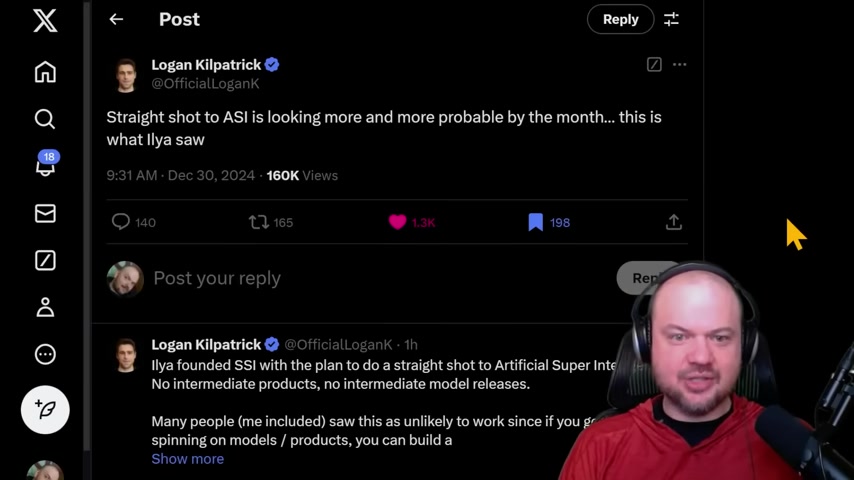Open the Search sidebar icon
The image size is (854, 480).
click(45, 119)
